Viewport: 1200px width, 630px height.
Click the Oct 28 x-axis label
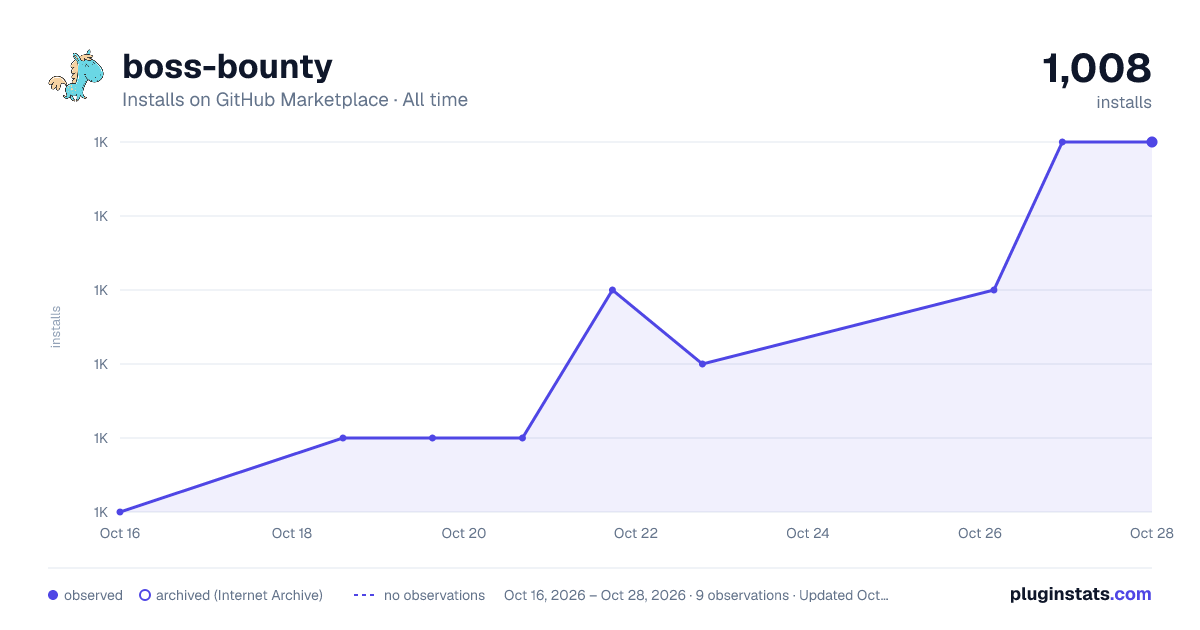tap(1150, 533)
